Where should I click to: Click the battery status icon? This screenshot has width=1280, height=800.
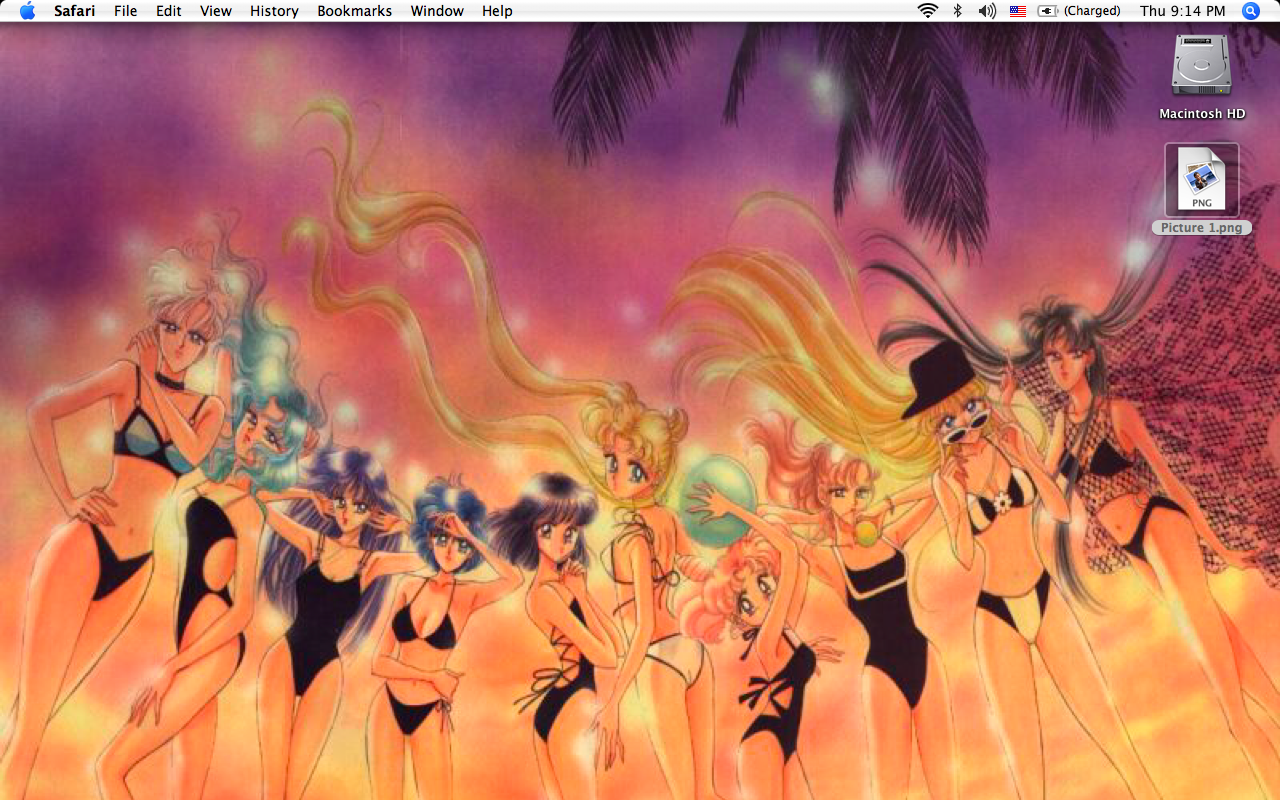[x=1048, y=11]
